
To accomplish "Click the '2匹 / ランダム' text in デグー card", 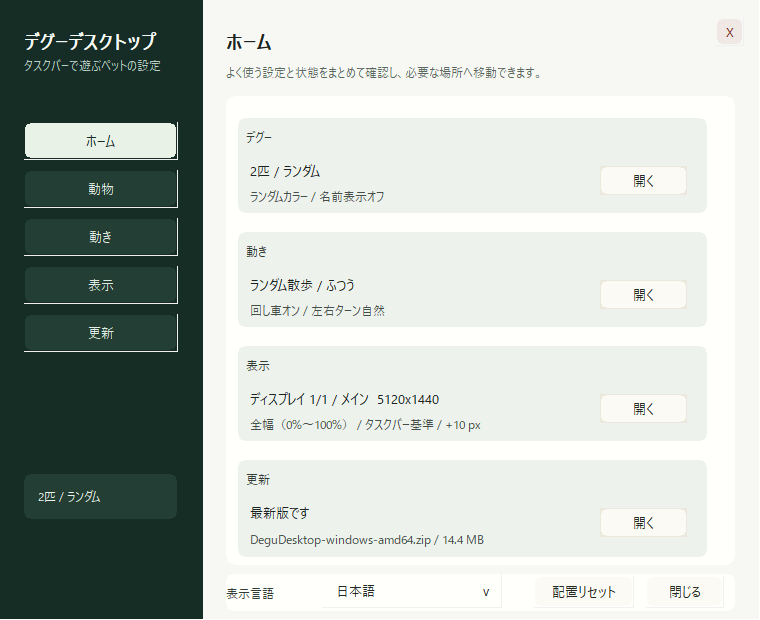I will click(285, 171).
